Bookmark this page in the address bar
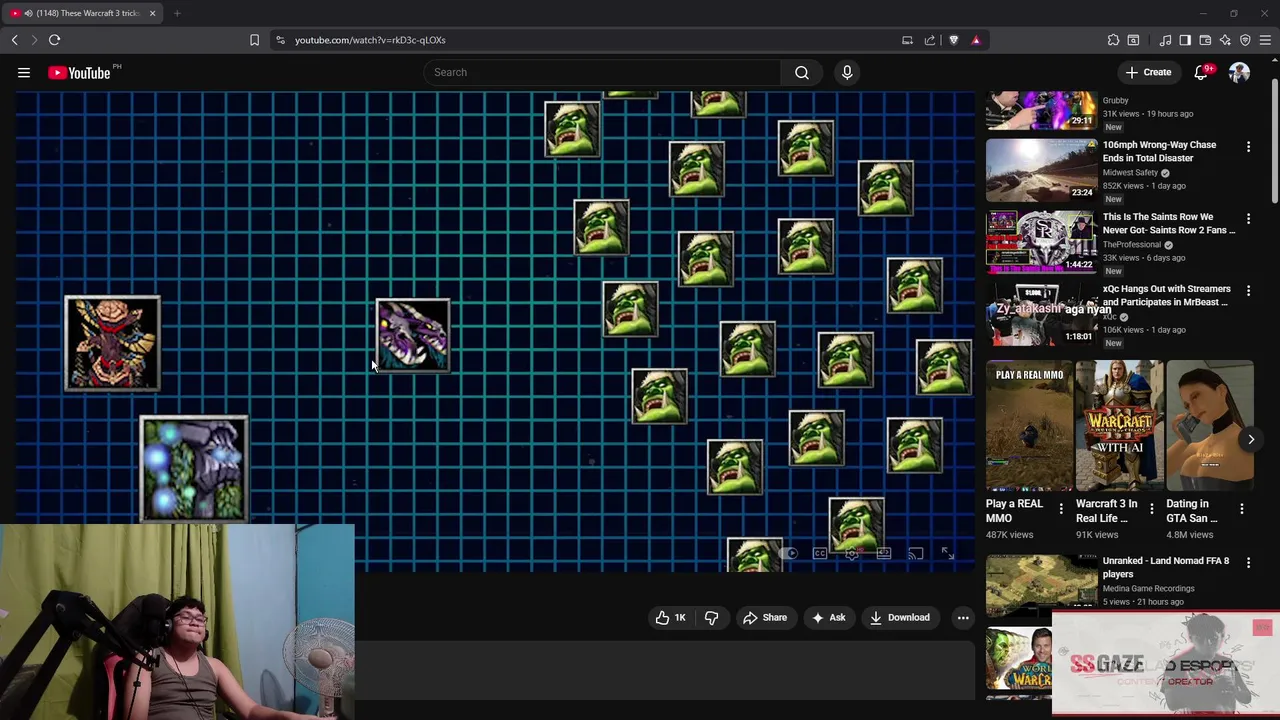 [254, 40]
